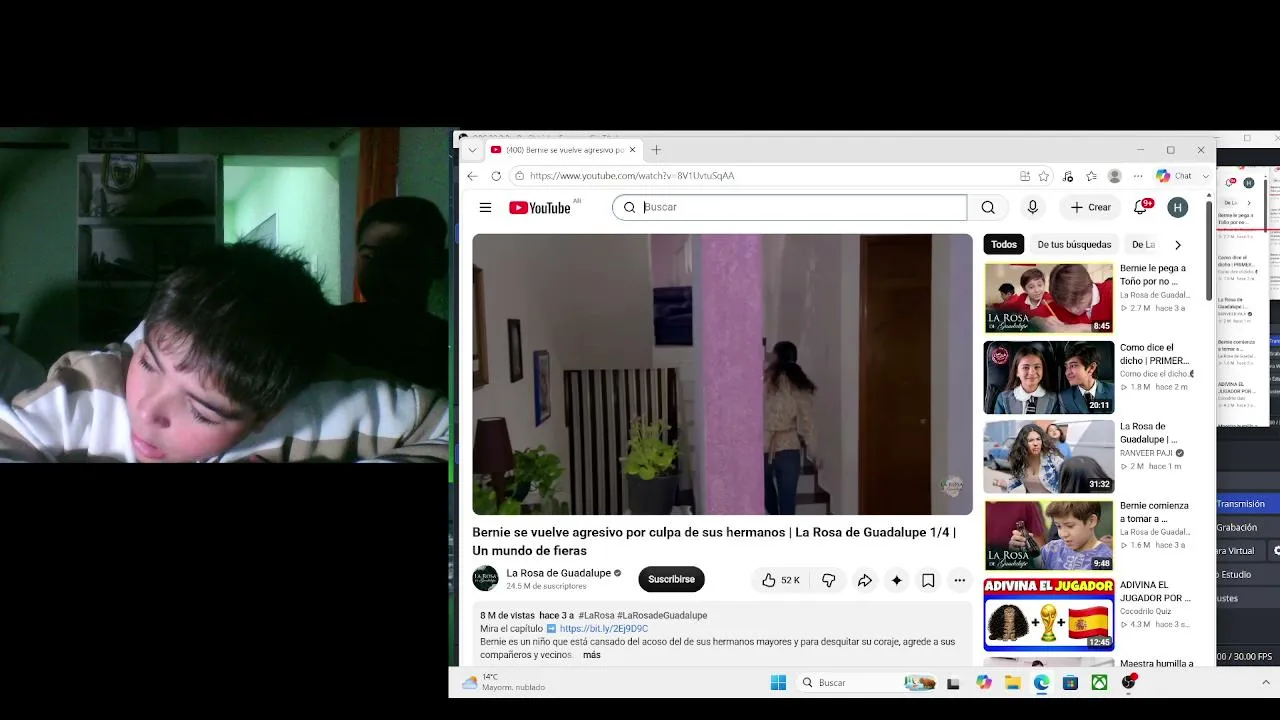Open the Copilot Chat button in browser
The width and height of the screenshot is (1280, 720).
click(x=1174, y=176)
